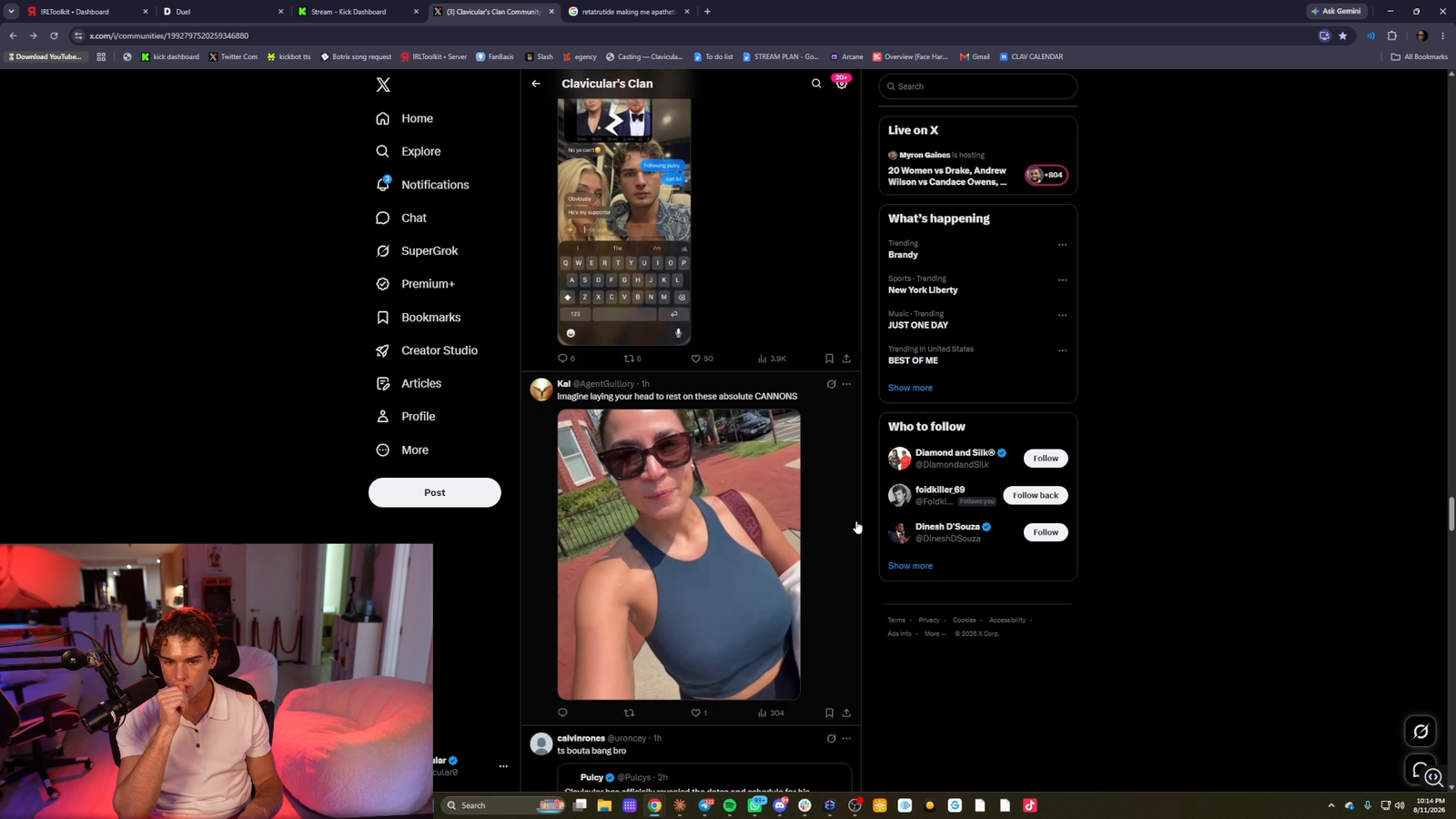
Task: Repost the post with 50 likes
Action: (632, 359)
